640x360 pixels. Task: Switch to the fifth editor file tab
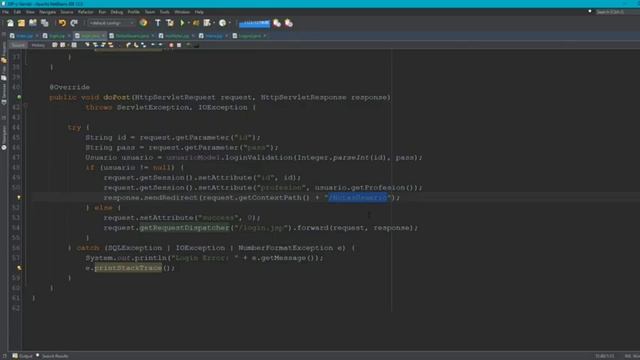pyautogui.click(x=176, y=36)
